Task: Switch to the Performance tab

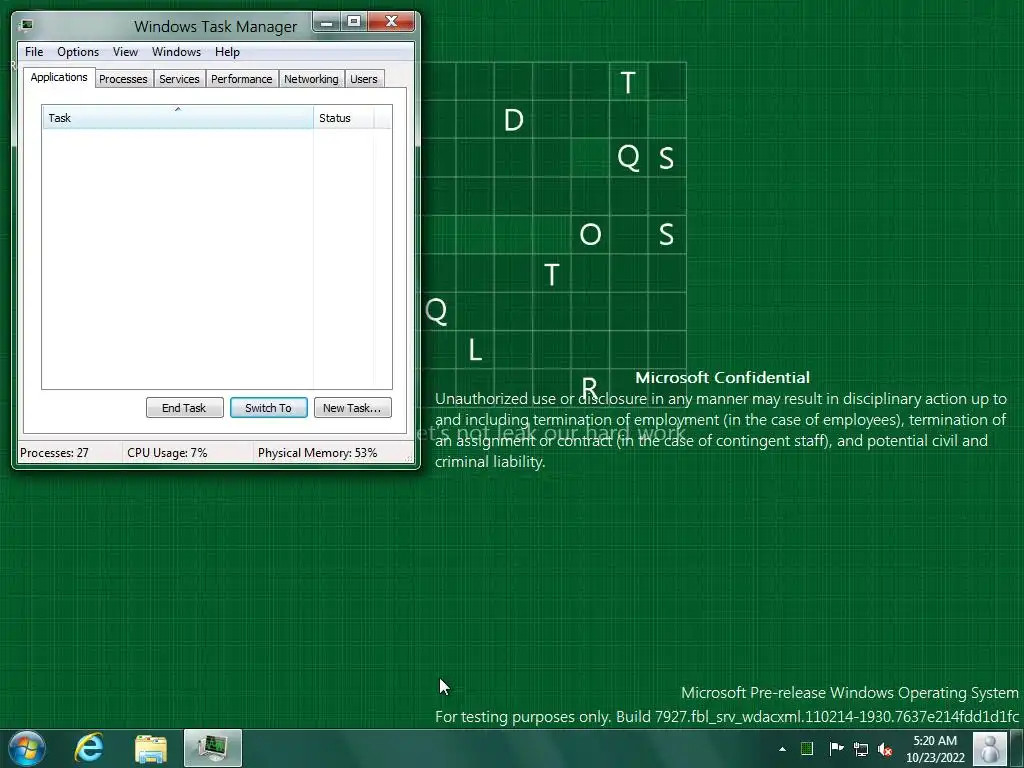Action: 242,79
